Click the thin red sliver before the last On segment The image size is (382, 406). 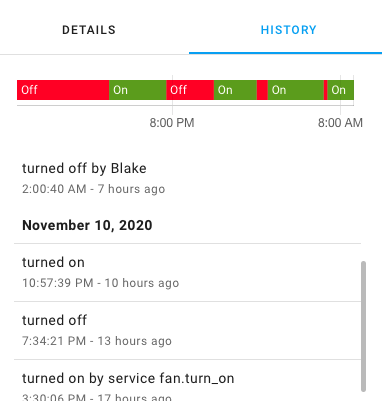point(326,90)
